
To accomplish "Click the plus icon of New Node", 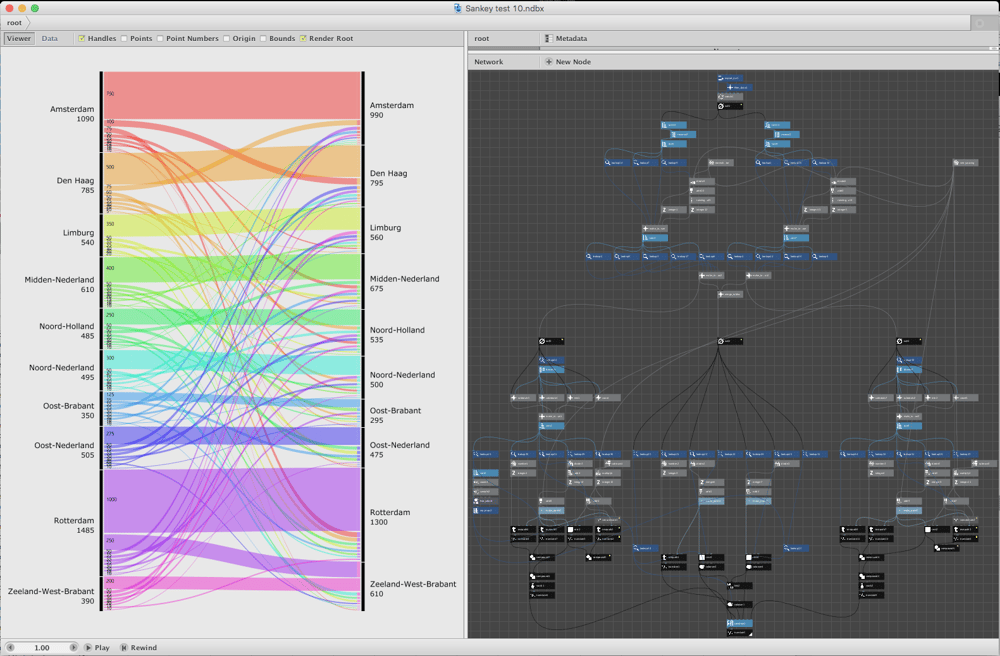I will [x=548, y=62].
